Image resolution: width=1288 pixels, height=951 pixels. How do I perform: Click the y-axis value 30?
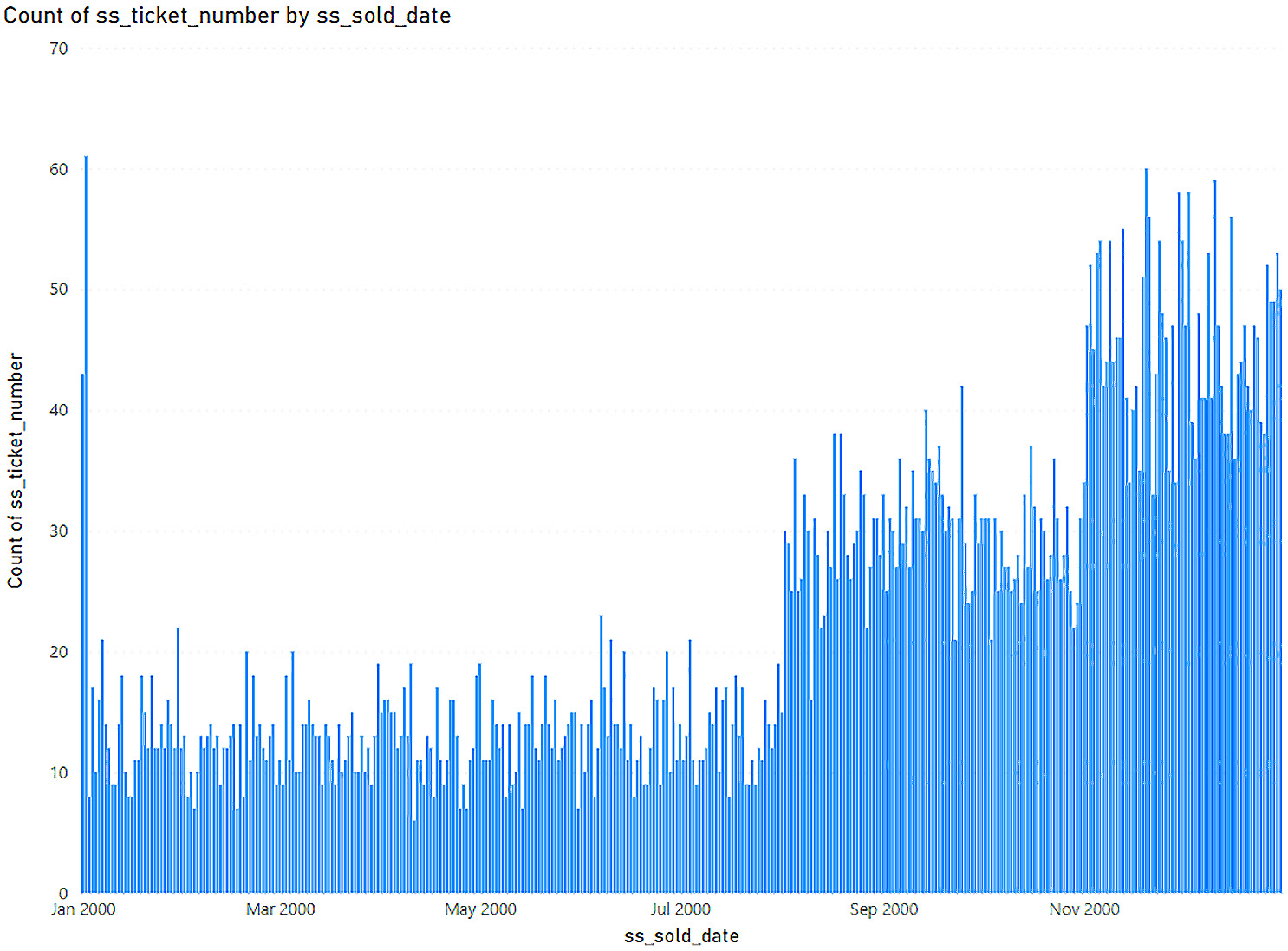pyautogui.click(x=58, y=531)
